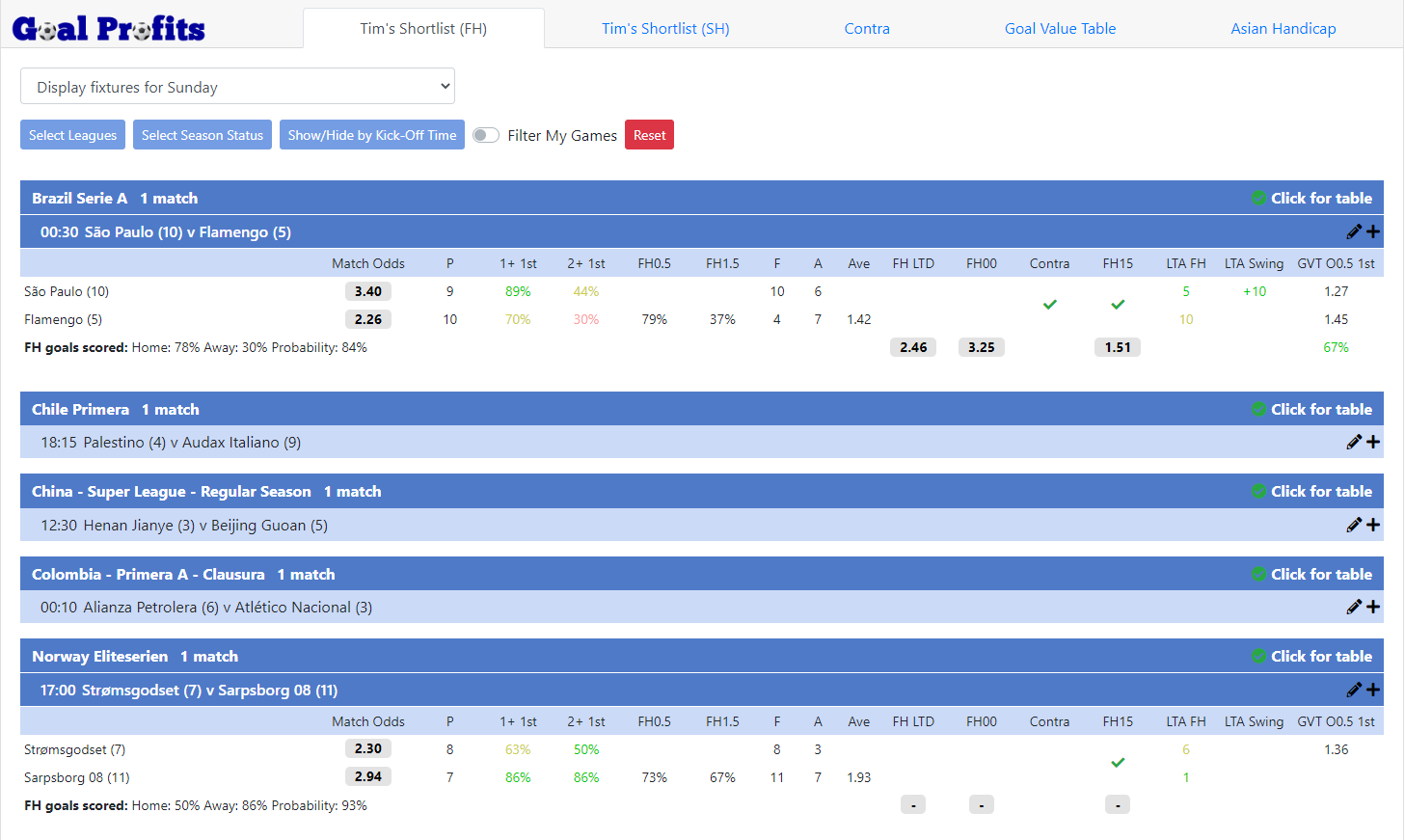Click for table link in China Super League
The height and width of the screenshot is (840, 1405).
(x=1321, y=491)
